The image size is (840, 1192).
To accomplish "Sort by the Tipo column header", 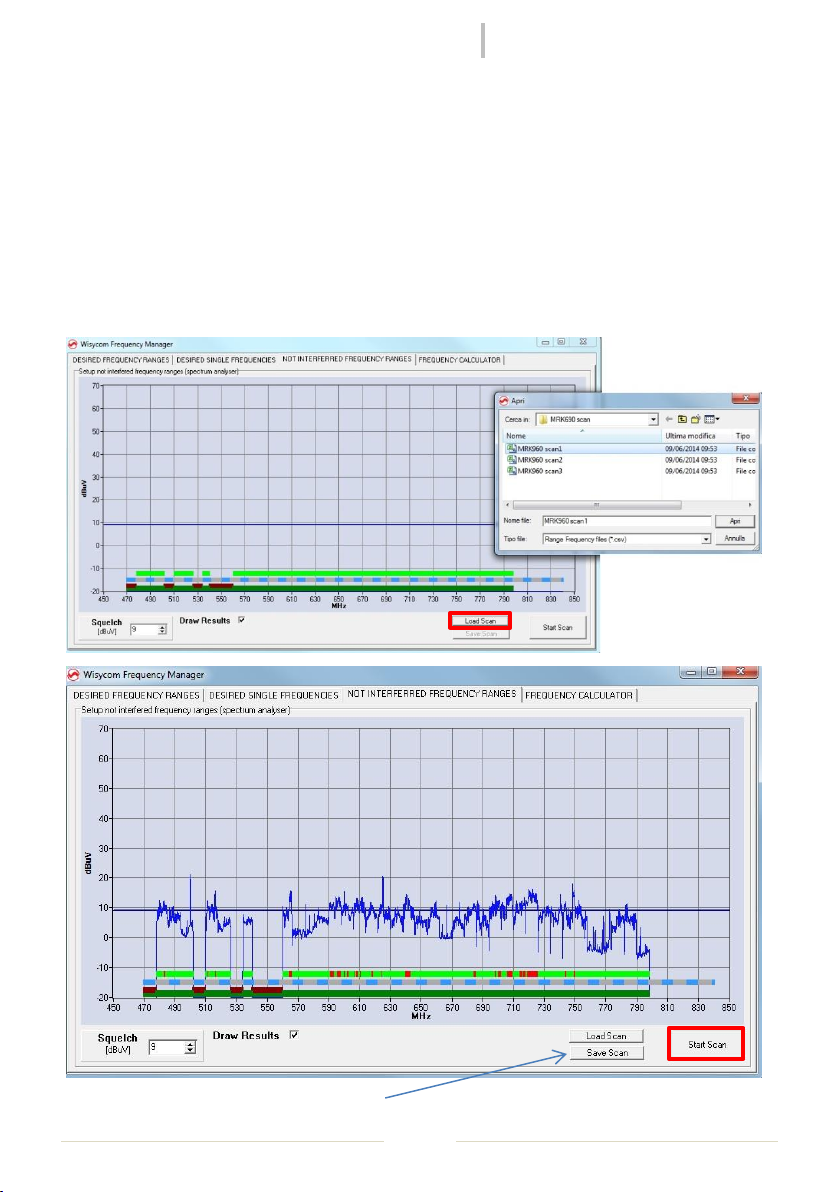I will [743, 436].
